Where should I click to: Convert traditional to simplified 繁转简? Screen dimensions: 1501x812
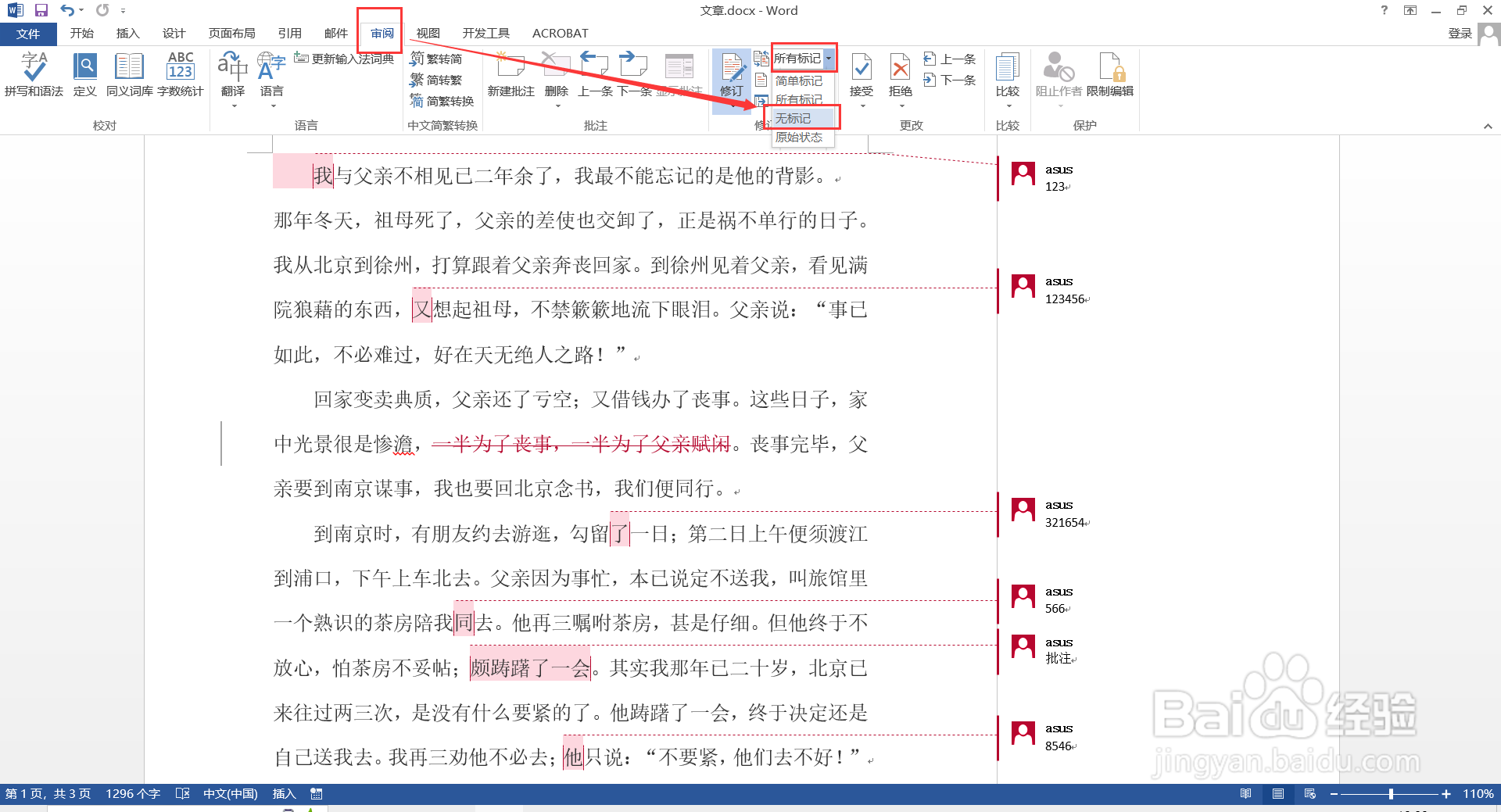tap(436, 59)
